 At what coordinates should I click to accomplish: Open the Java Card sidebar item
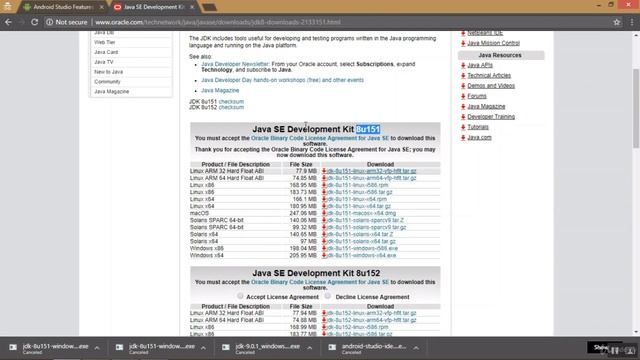coord(106,52)
